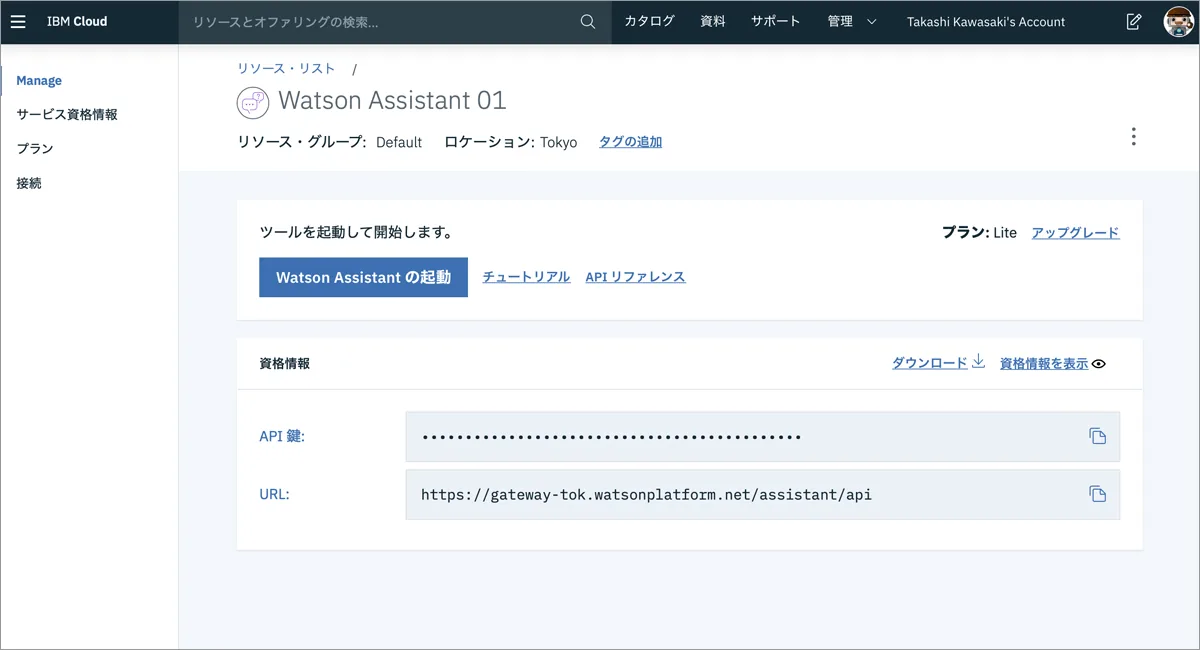
Task: Click the search magnifier icon
Action: coord(588,21)
